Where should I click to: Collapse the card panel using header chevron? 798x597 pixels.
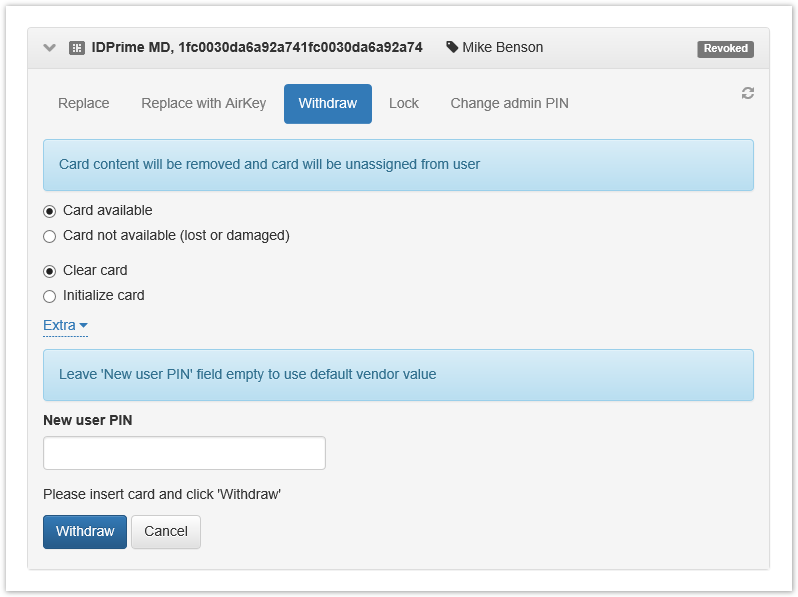pyautogui.click(x=50, y=48)
